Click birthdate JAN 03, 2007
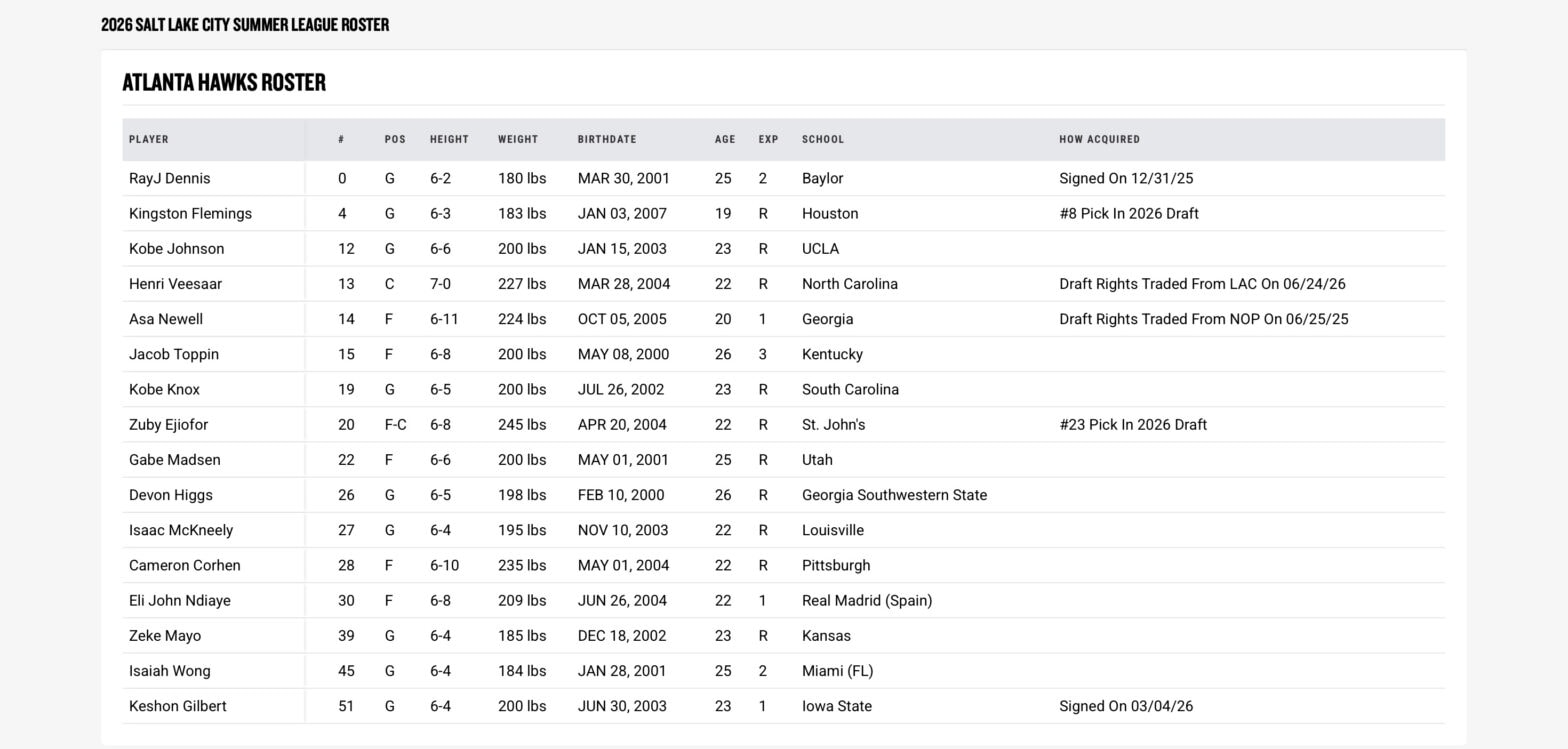1568x749 pixels. pos(623,213)
